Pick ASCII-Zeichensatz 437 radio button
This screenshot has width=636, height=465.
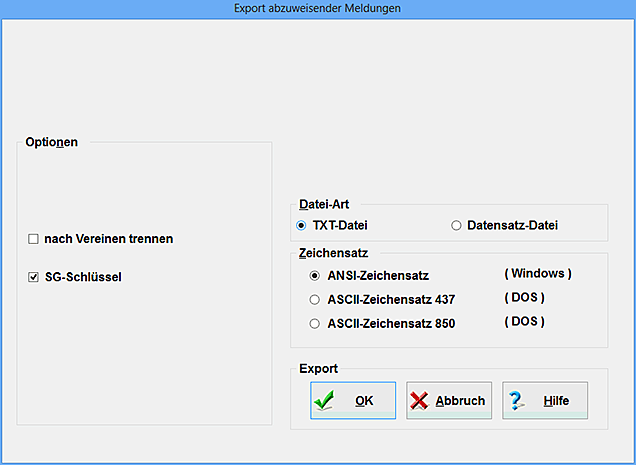315,299
